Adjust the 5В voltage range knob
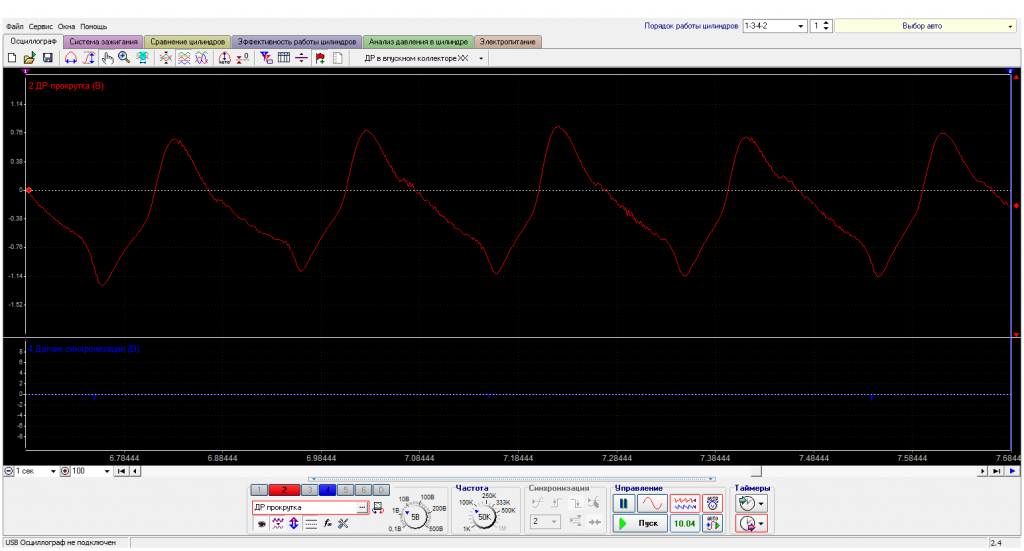 tap(415, 516)
